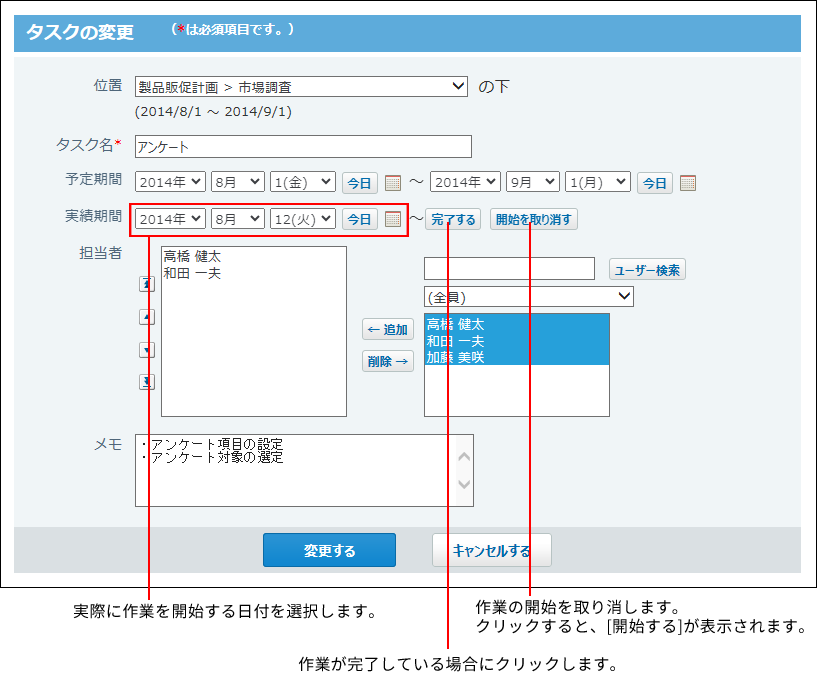This screenshot has width=817, height=682.
Task: Open the 位置 parent task dropdown
Action: (301, 86)
